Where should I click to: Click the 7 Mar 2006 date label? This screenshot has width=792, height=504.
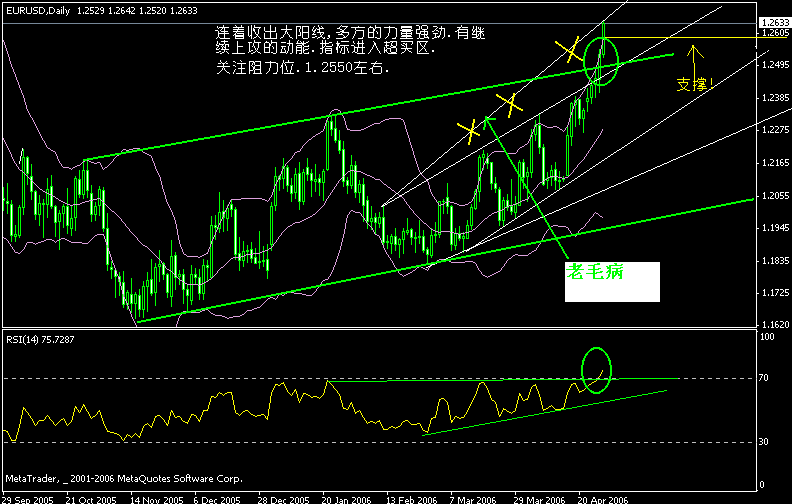pos(473,500)
